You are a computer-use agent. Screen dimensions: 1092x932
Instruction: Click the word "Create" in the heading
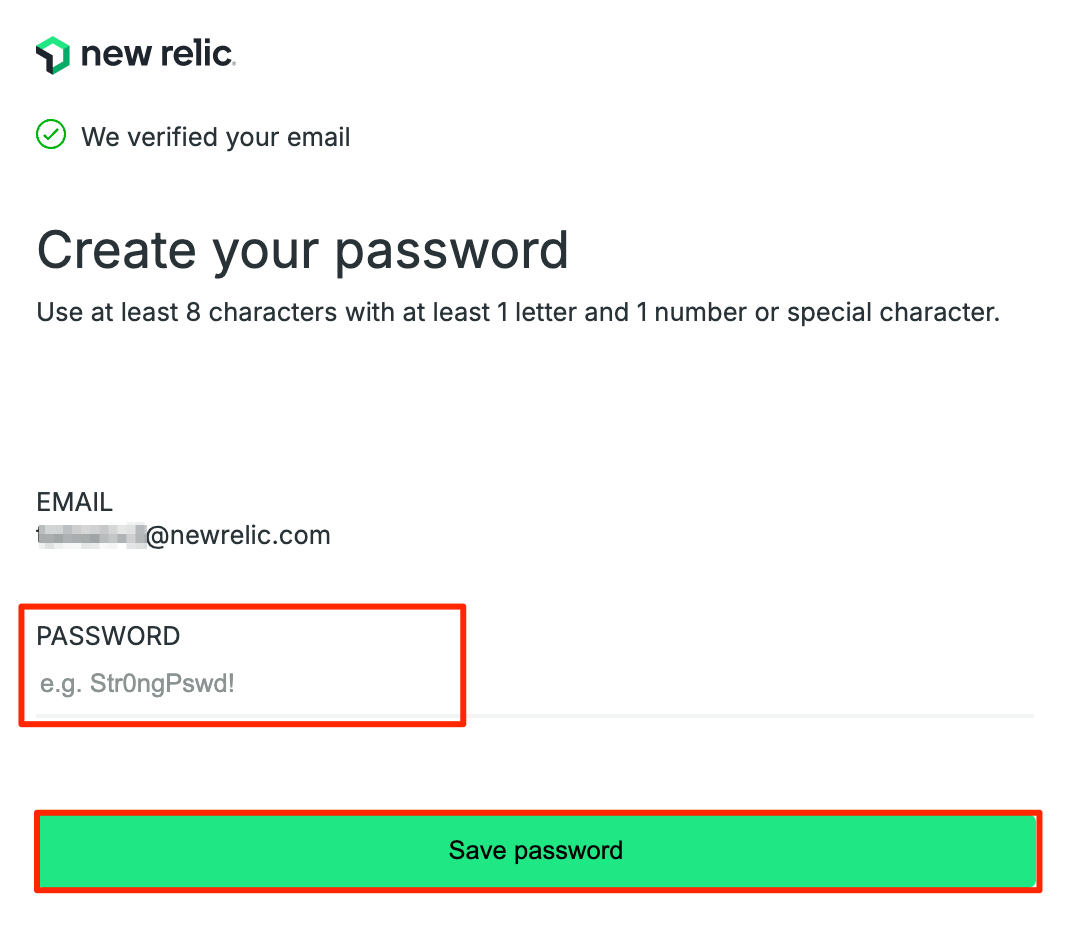click(116, 250)
